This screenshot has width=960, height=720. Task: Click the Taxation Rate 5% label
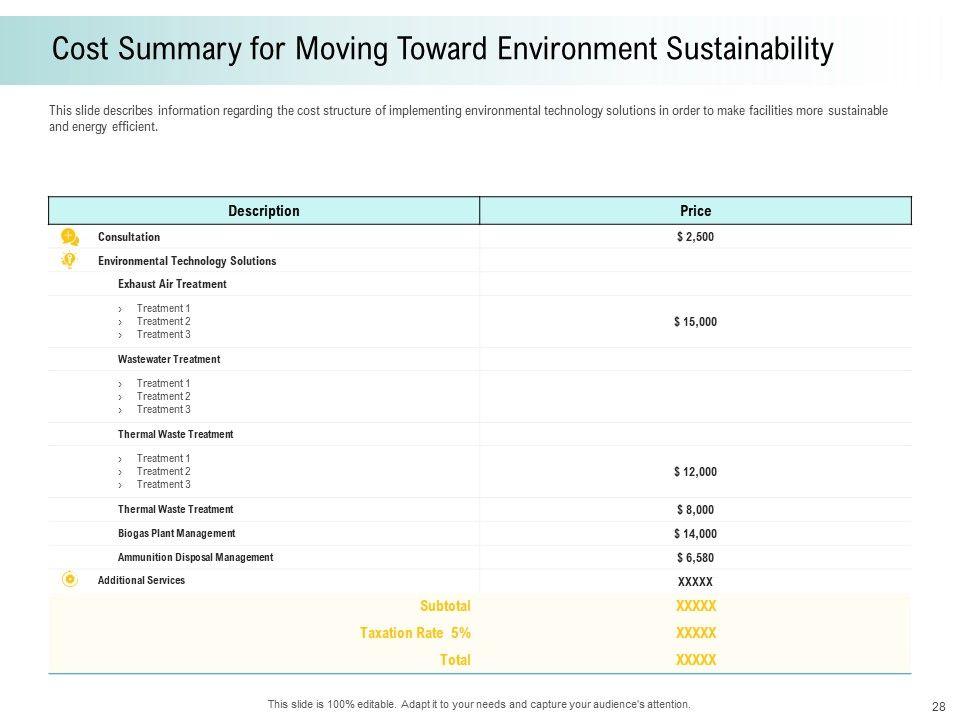click(x=415, y=633)
